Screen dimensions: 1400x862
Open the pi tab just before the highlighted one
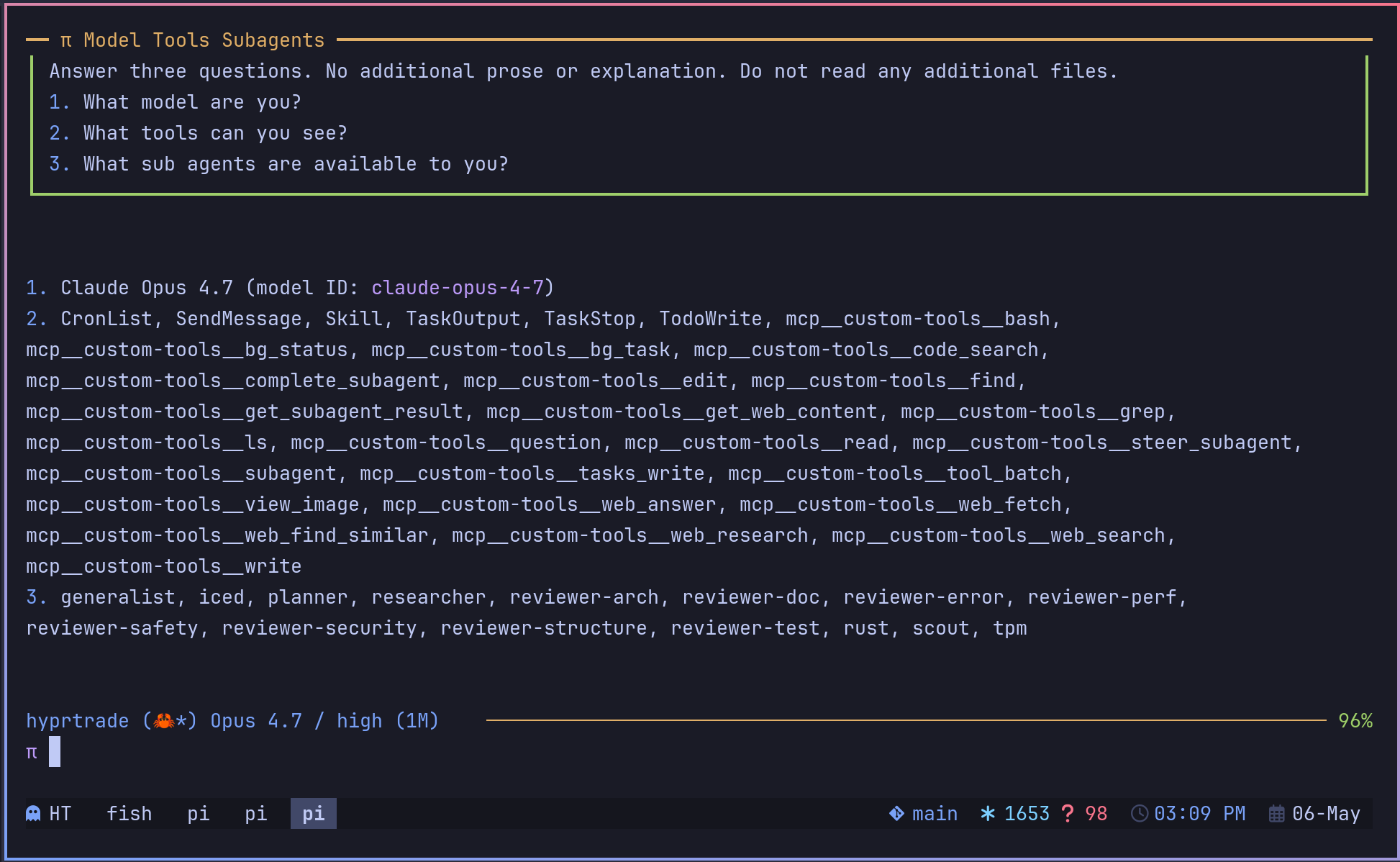[256, 814]
